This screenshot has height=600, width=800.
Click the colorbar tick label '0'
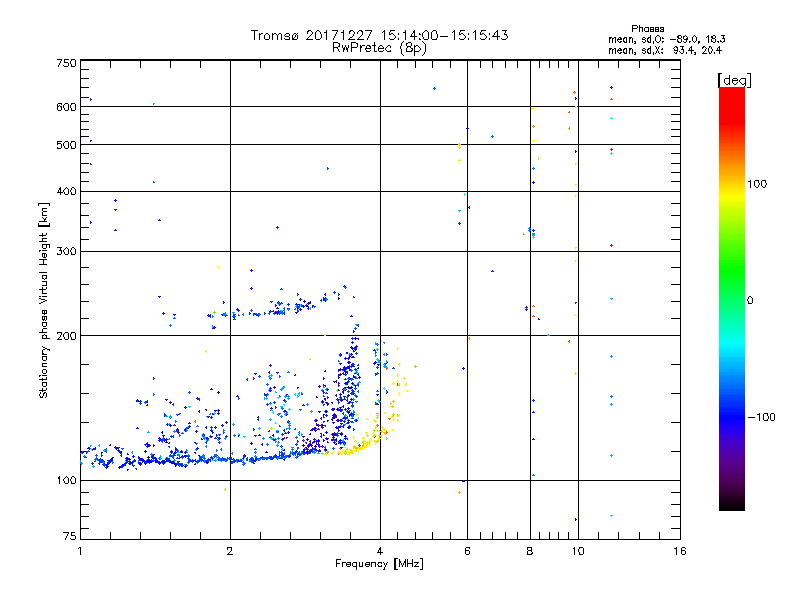tap(750, 301)
